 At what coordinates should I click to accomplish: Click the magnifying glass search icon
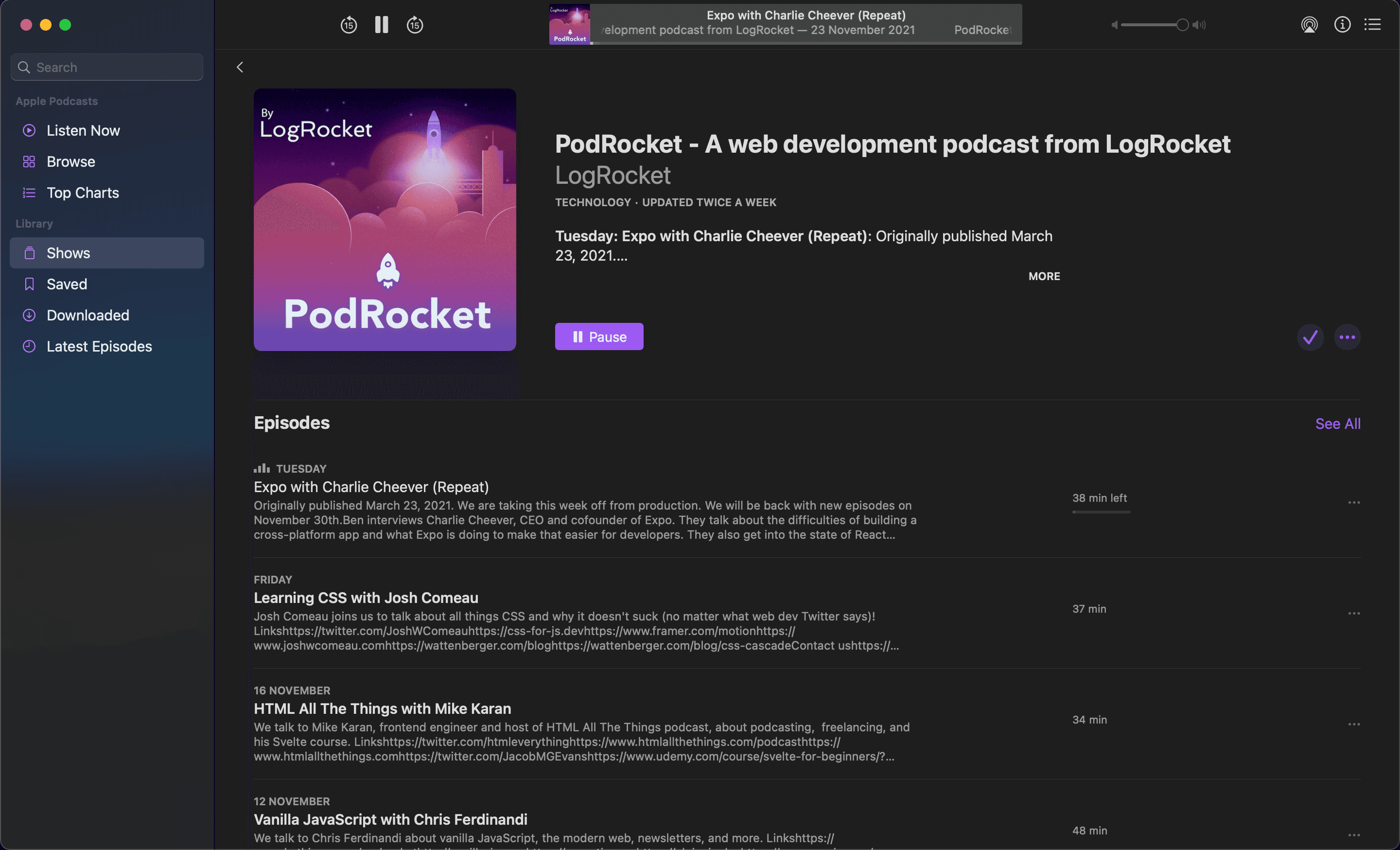24,67
